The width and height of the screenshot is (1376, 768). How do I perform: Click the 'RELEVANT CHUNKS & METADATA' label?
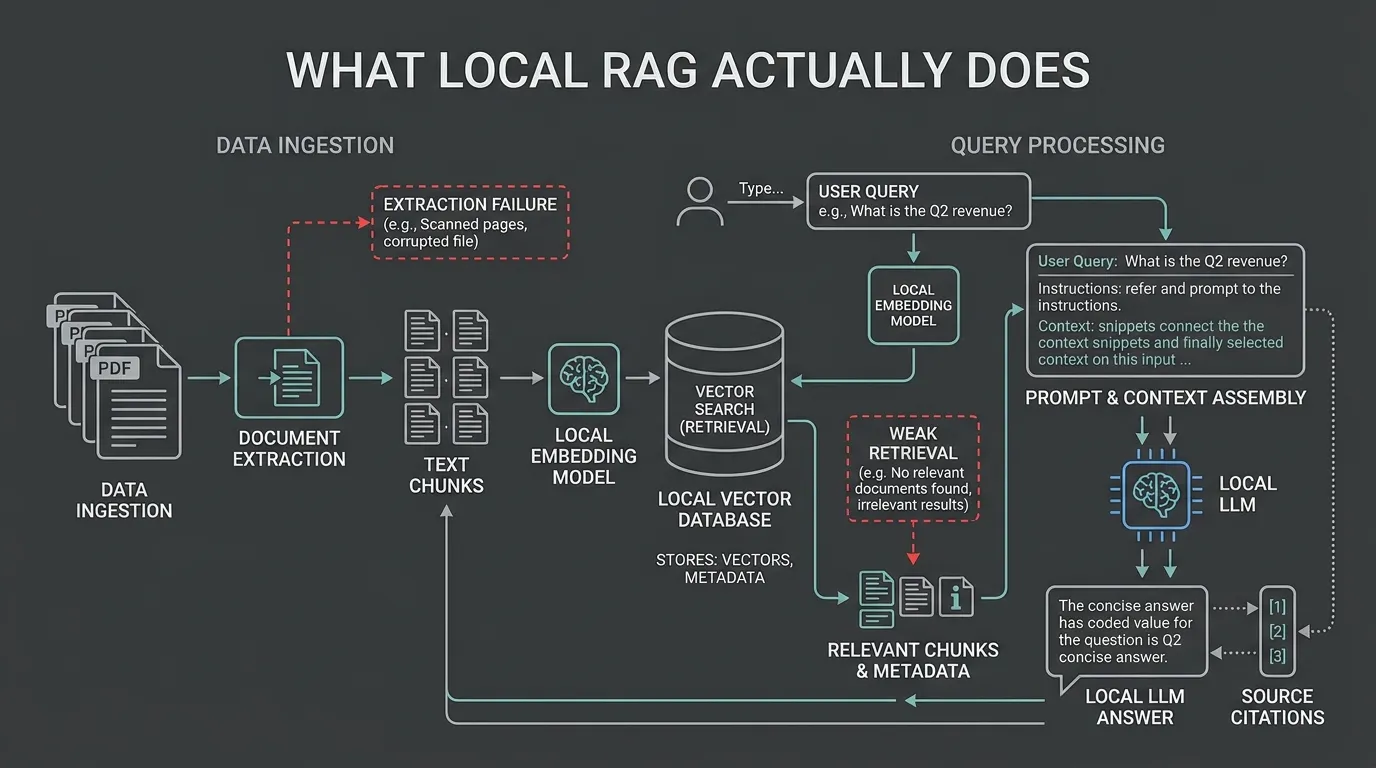pos(913,660)
